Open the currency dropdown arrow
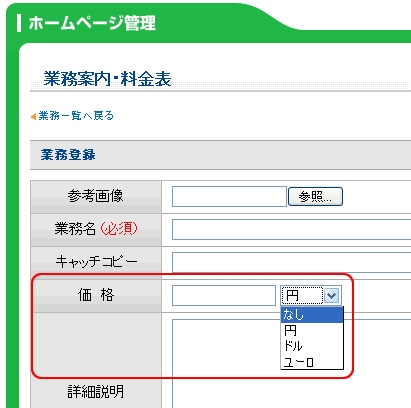411x408 pixels. pos(332,295)
